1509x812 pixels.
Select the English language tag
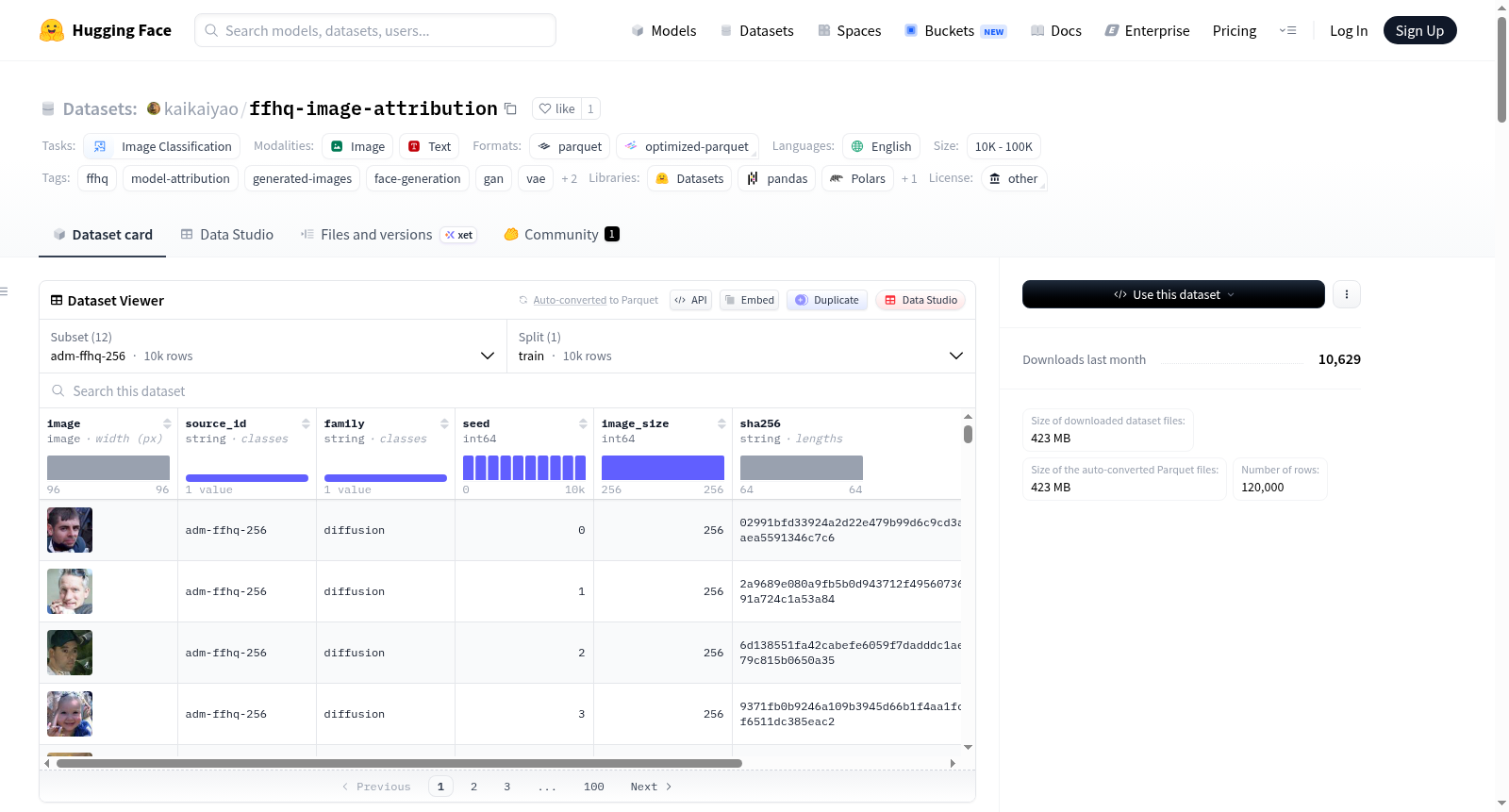pos(881,146)
